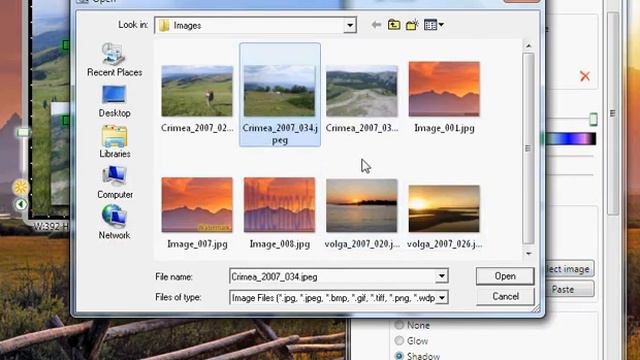The image size is (640, 360).
Task: Select the Image_007.jpg thumbnail
Action: click(x=197, y=204)
